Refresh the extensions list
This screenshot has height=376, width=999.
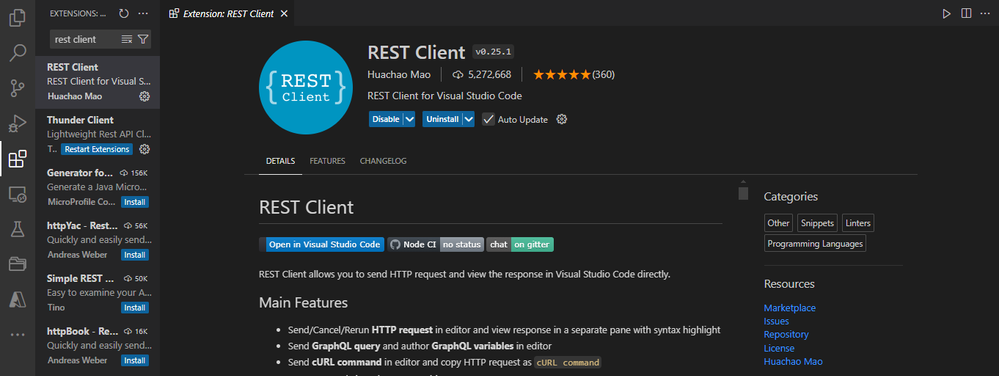tap(124, 13)
